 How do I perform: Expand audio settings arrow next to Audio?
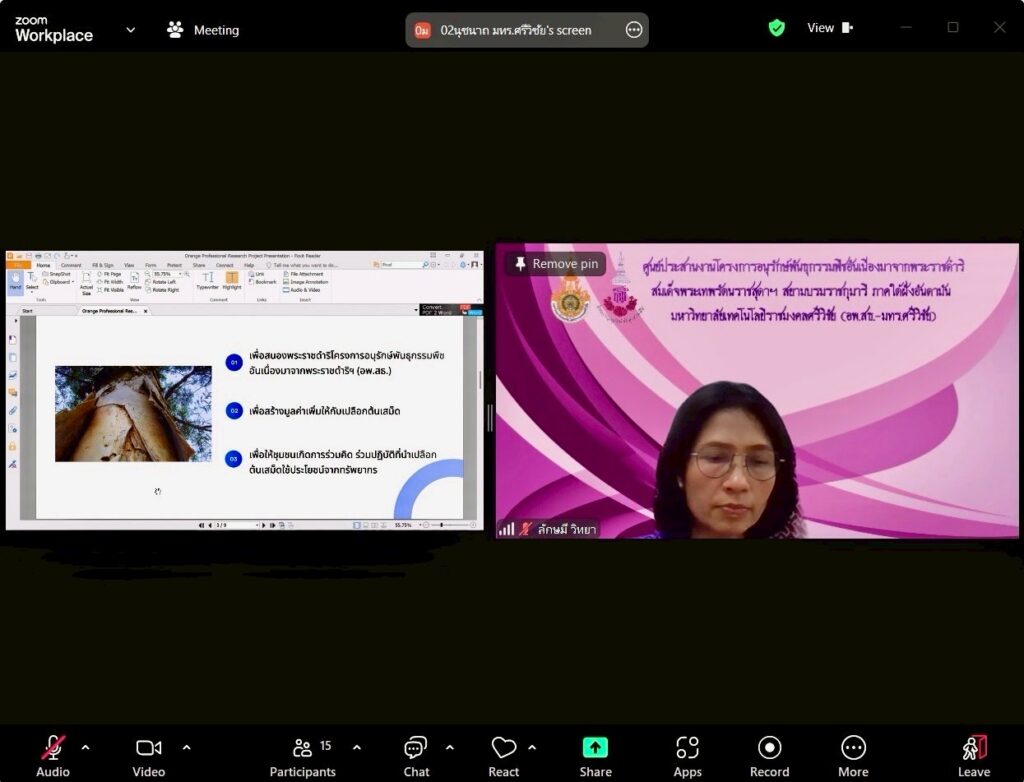pos(86,747)
